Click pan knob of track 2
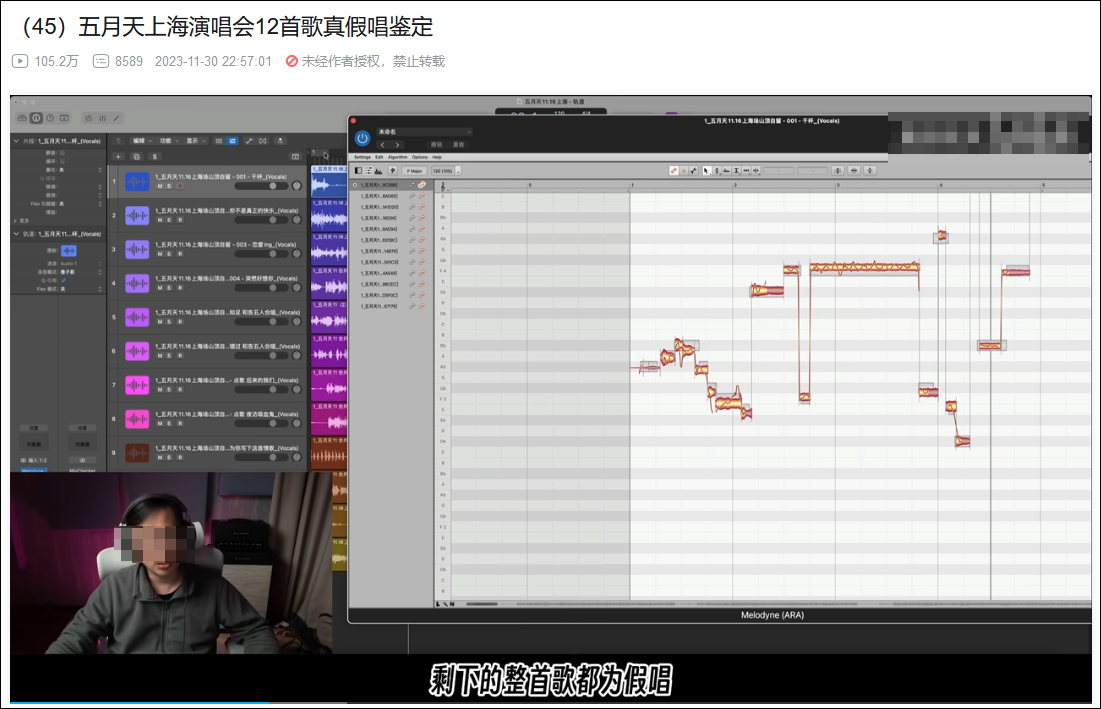1101x709 pixels. [297, 220]
